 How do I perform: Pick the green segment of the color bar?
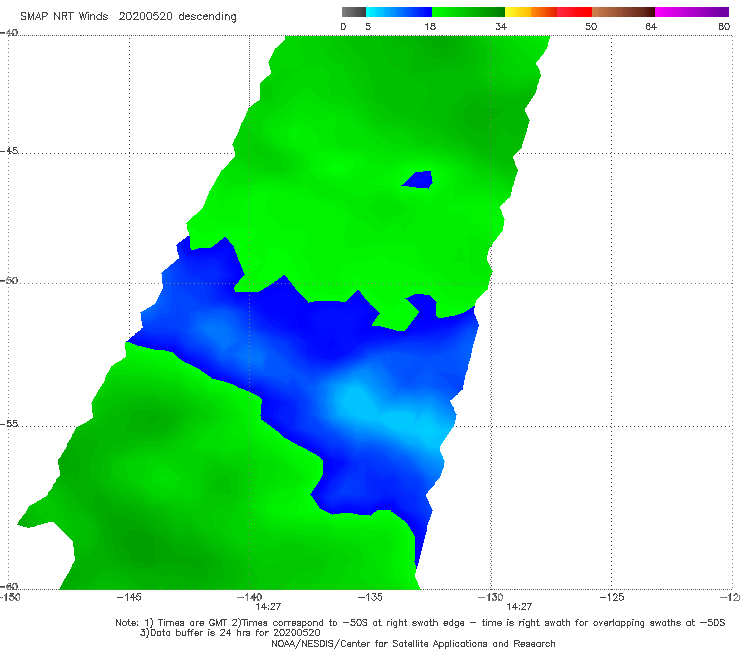pyautogui.click(x=468, y=12)
